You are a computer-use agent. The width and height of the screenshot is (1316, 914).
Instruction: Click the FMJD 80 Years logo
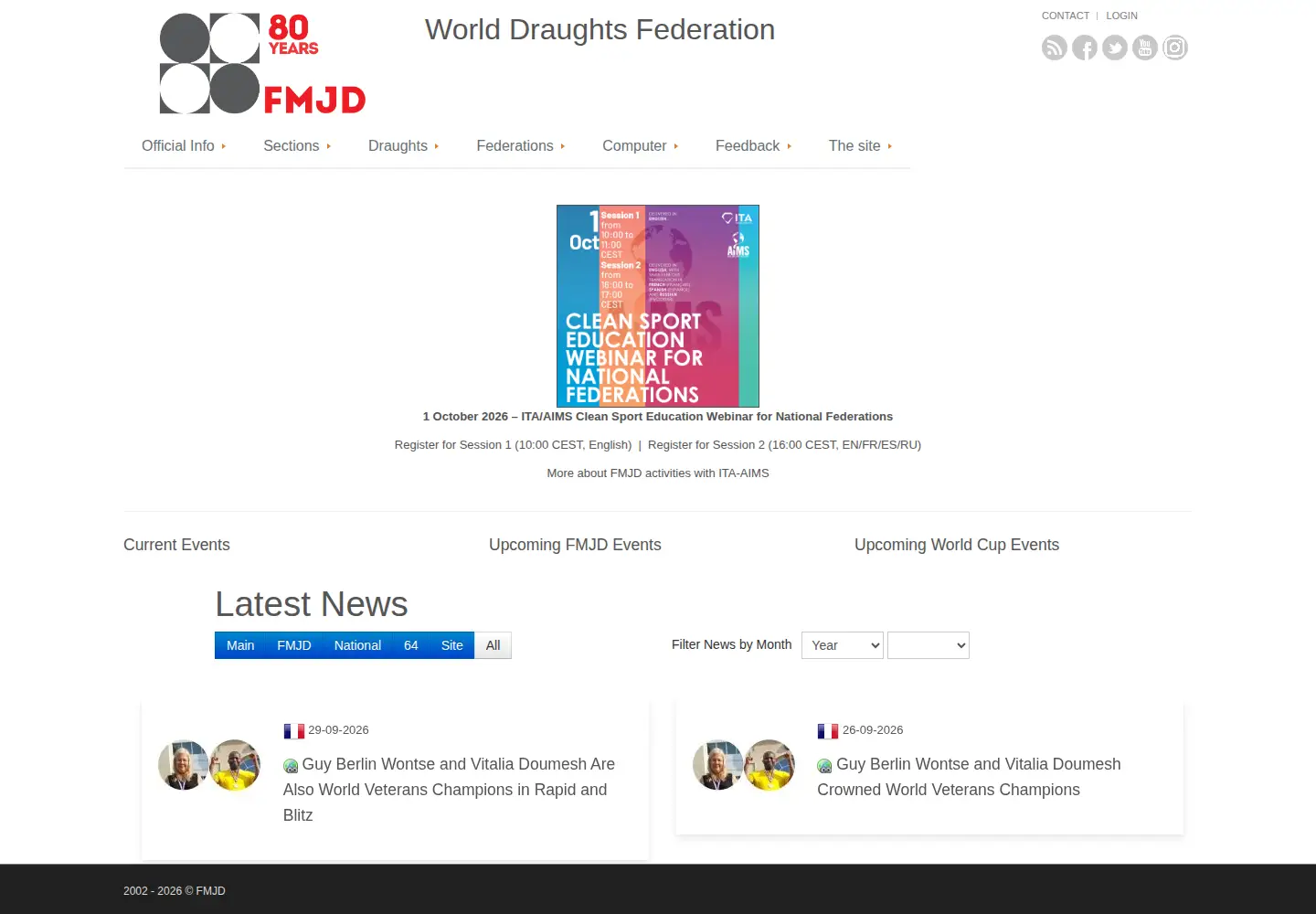point(262,63)
